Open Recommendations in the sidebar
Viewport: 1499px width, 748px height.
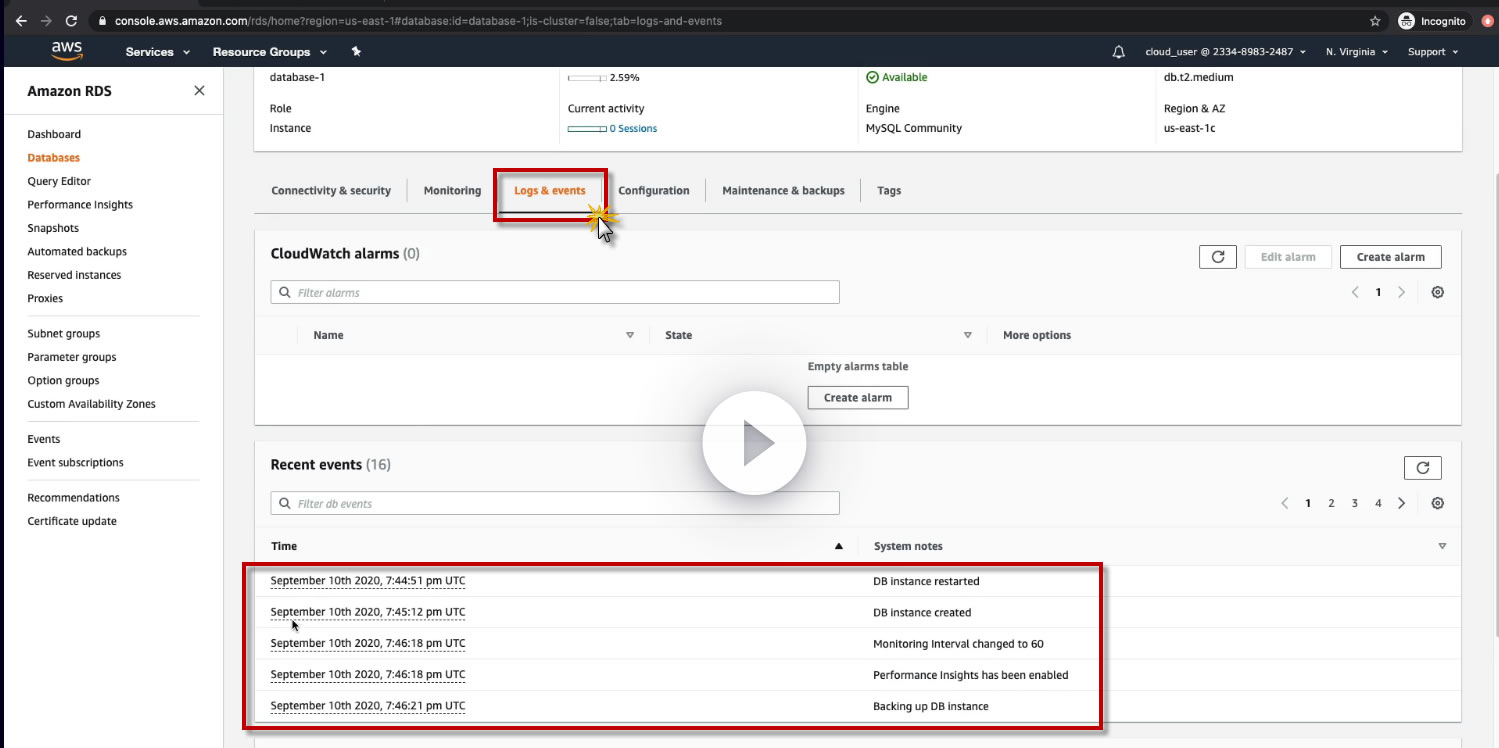[73, 498]
